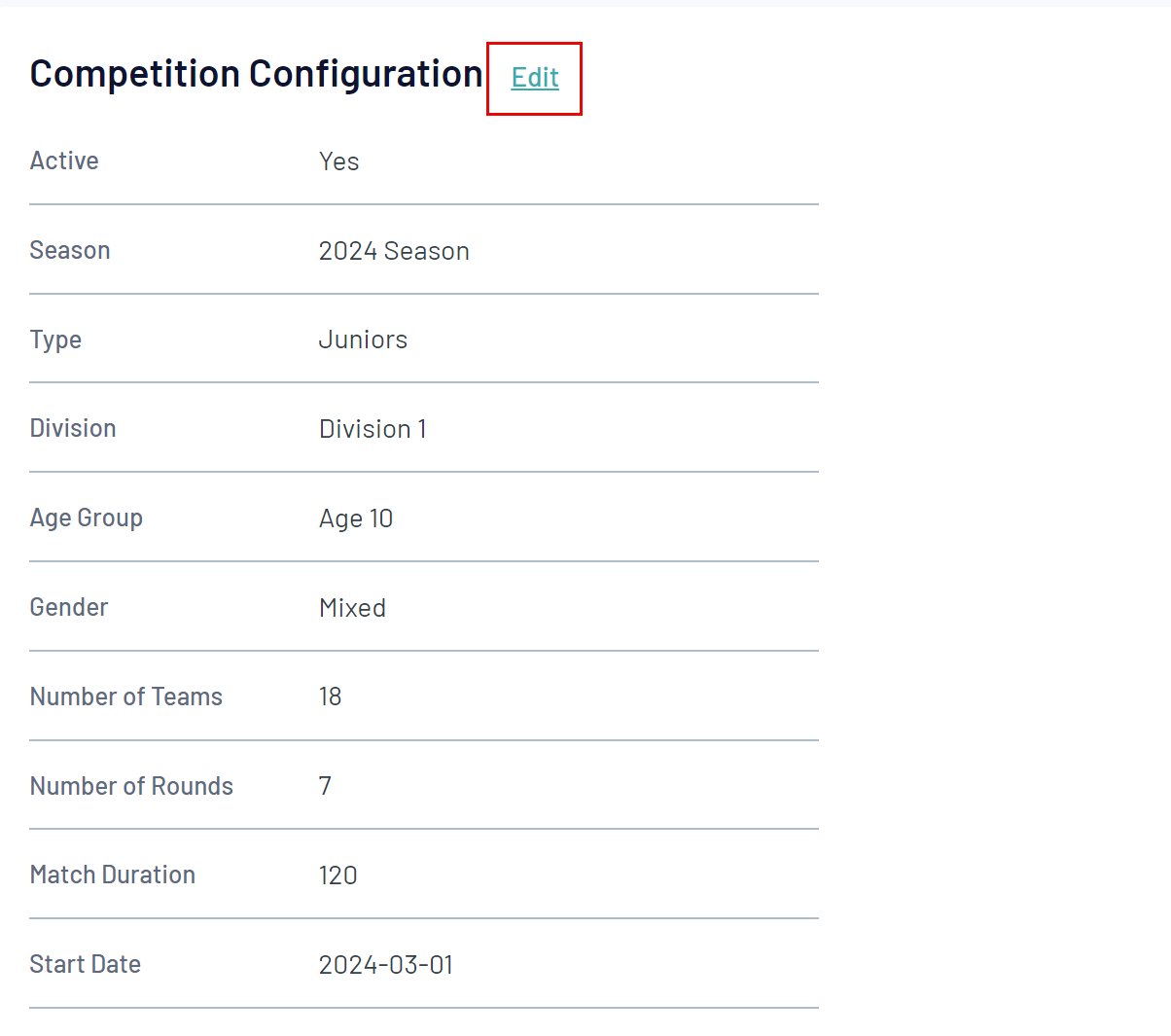Click the teams count value '18'
Screen dimensions: 1171x1036
point(330,697)
